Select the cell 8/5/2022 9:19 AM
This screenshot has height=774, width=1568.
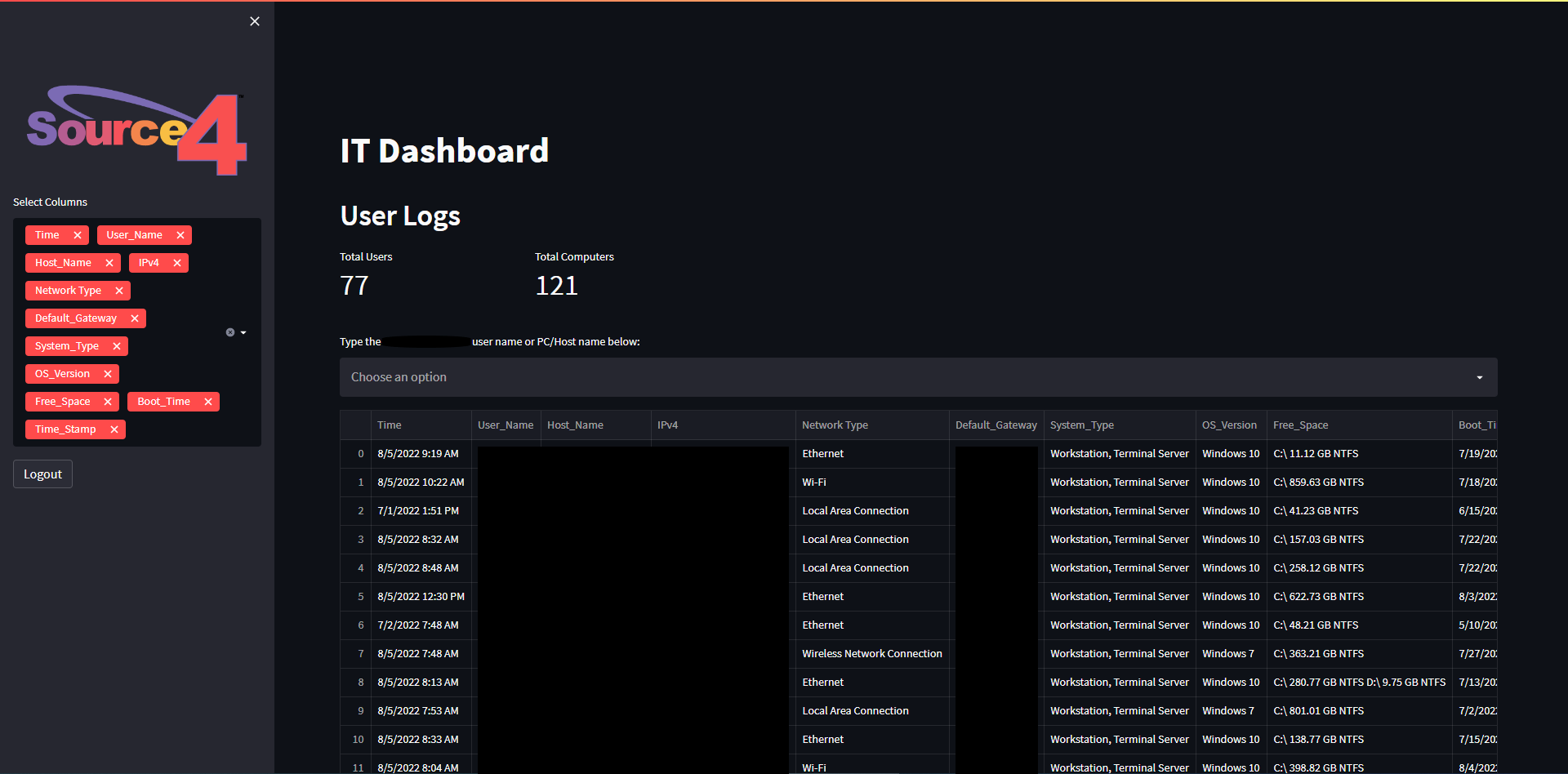pyautogui.click(x=421, y=454)
